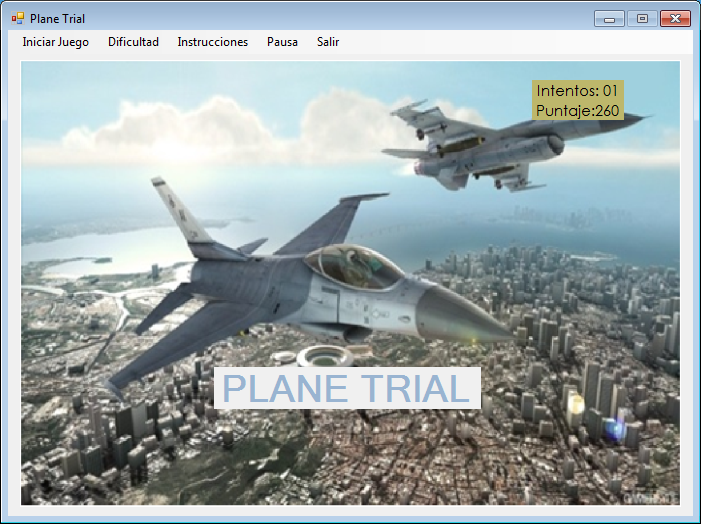Open the Iniciar Juego menu
The image size is (701, 524).
55,42
